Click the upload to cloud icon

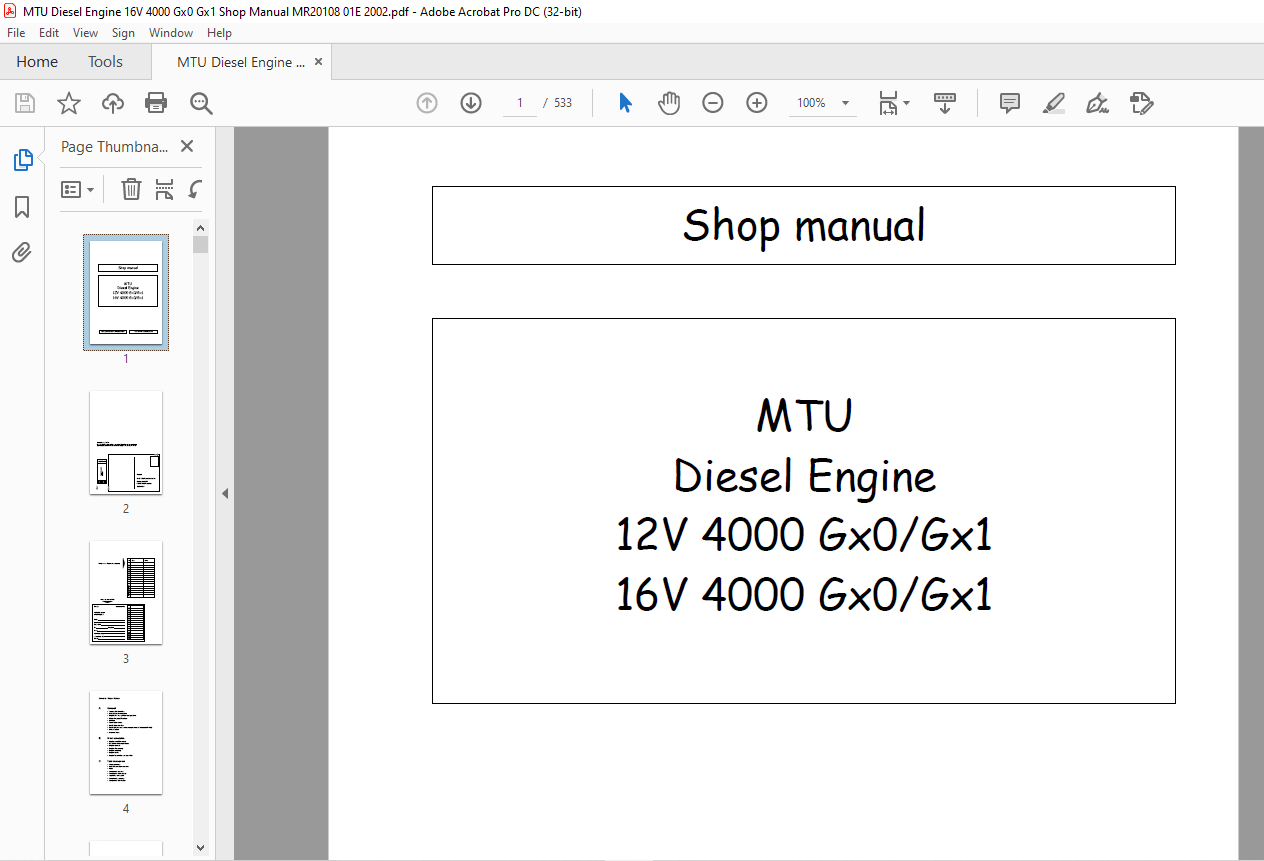pyautogui.click(x=113, y=103)
